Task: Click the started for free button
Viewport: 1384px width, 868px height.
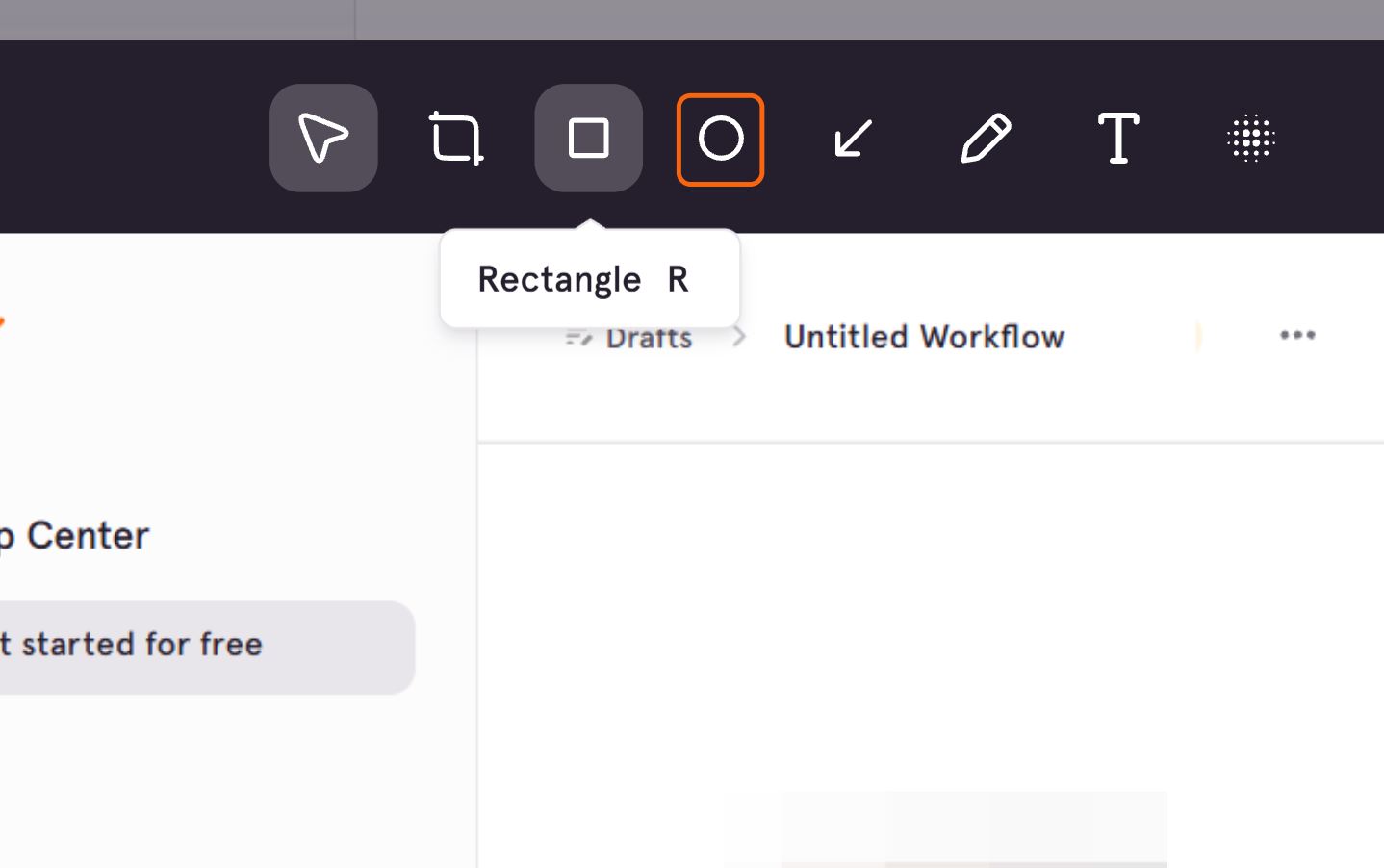Action: pyautogui.click(x=208, y=648)
